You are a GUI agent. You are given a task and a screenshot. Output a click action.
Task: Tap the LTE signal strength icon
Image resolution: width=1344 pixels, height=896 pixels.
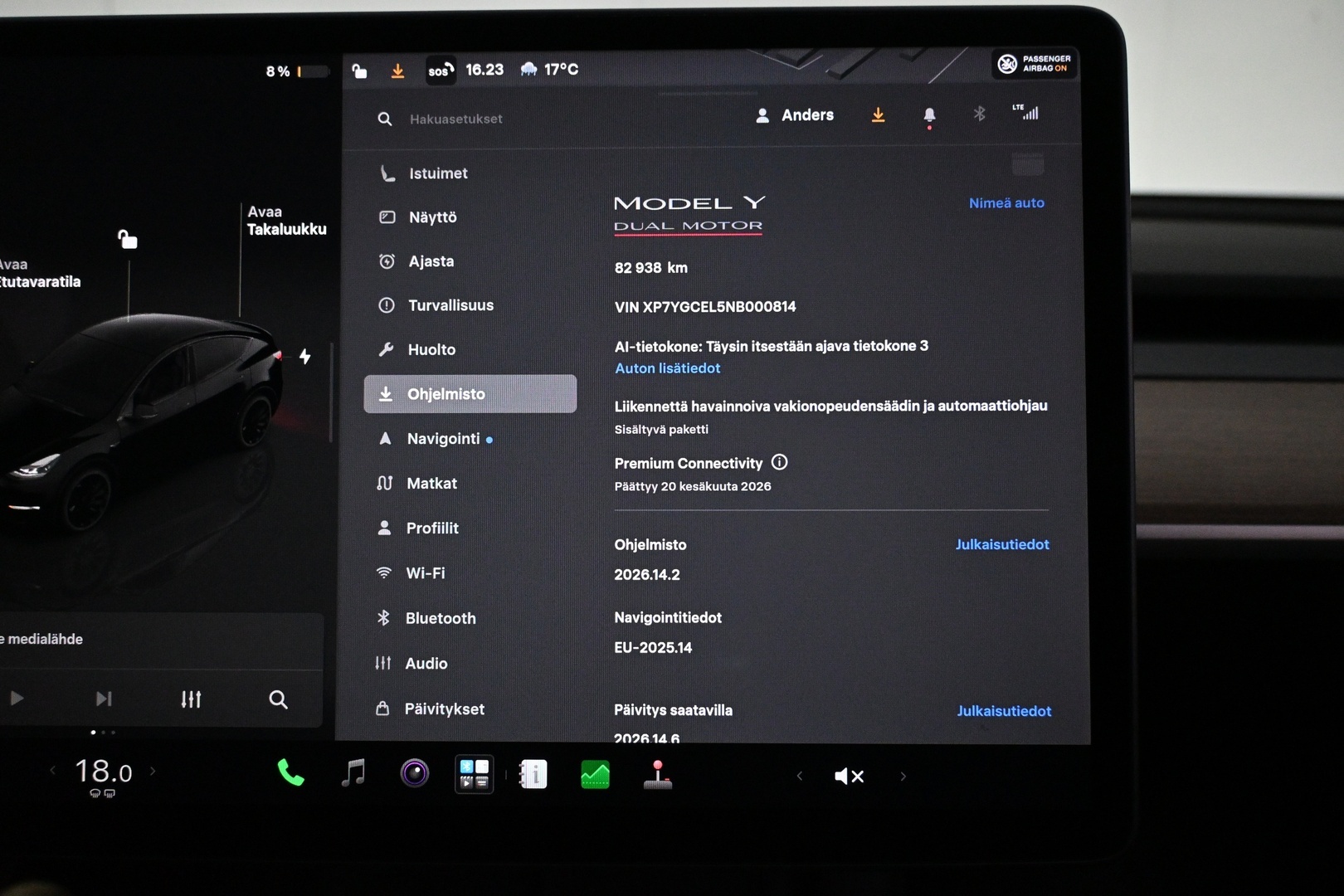pos(1025,112)
